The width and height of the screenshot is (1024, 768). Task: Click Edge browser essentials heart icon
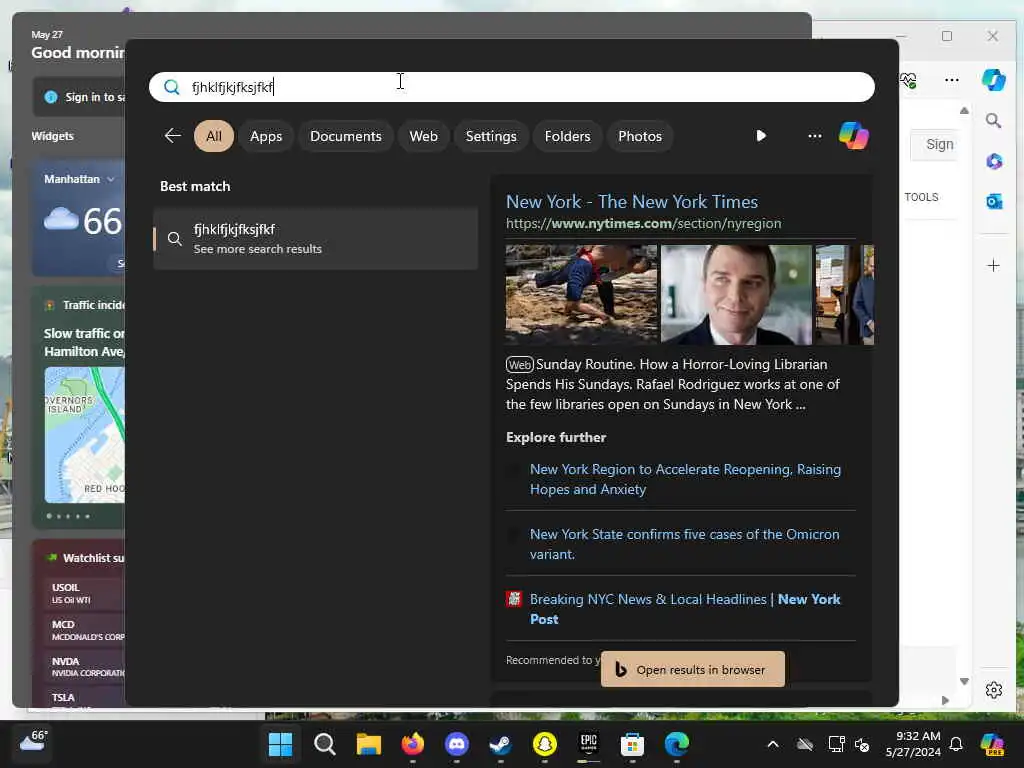click(908, 80)
